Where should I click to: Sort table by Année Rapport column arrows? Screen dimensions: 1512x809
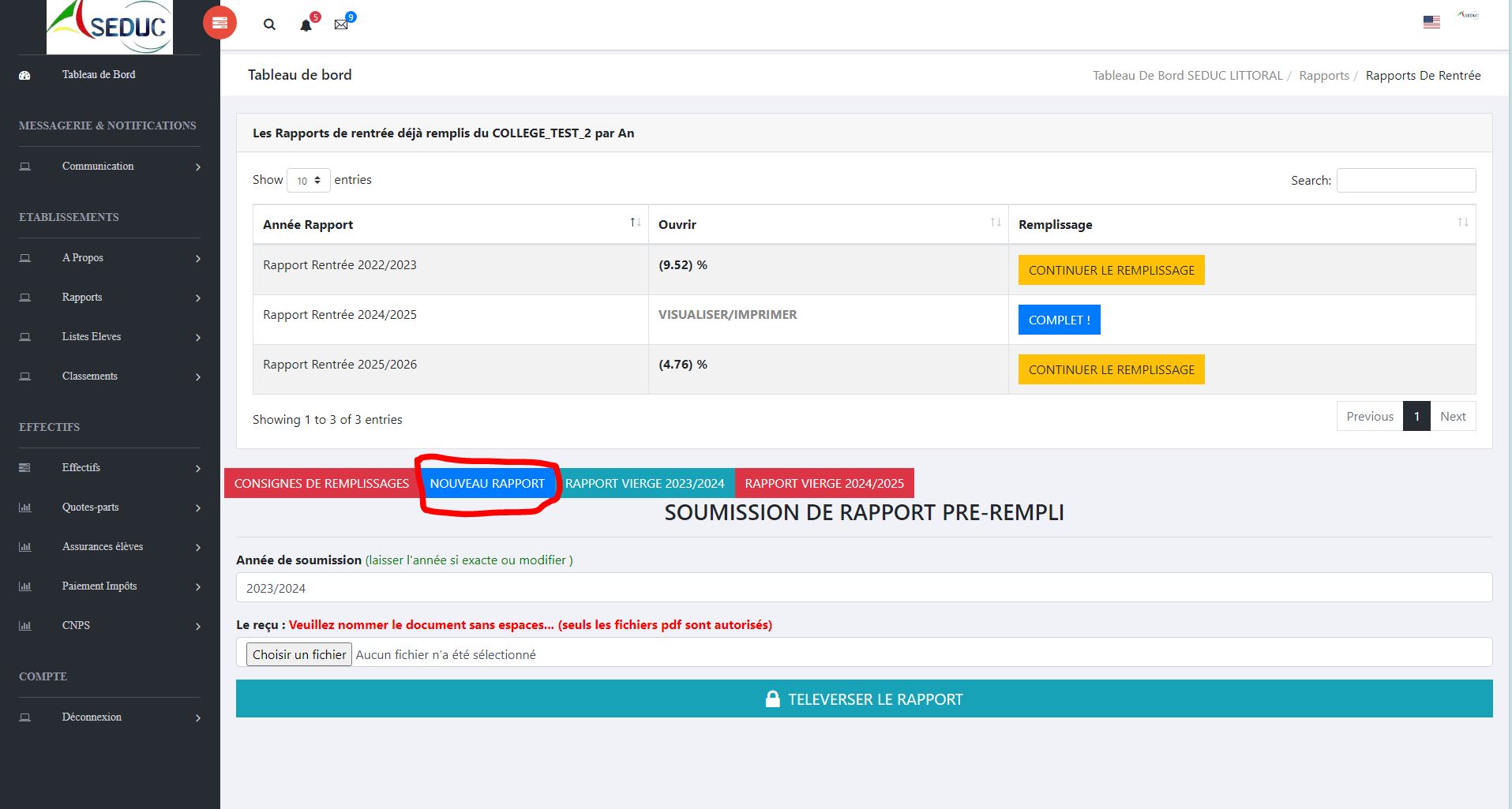tap(635, 223)
